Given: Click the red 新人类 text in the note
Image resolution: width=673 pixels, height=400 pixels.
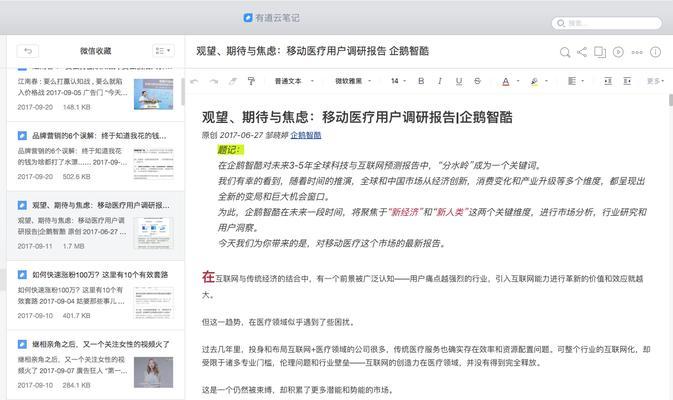Looking at the screenshot, I should tap(450, 212).
